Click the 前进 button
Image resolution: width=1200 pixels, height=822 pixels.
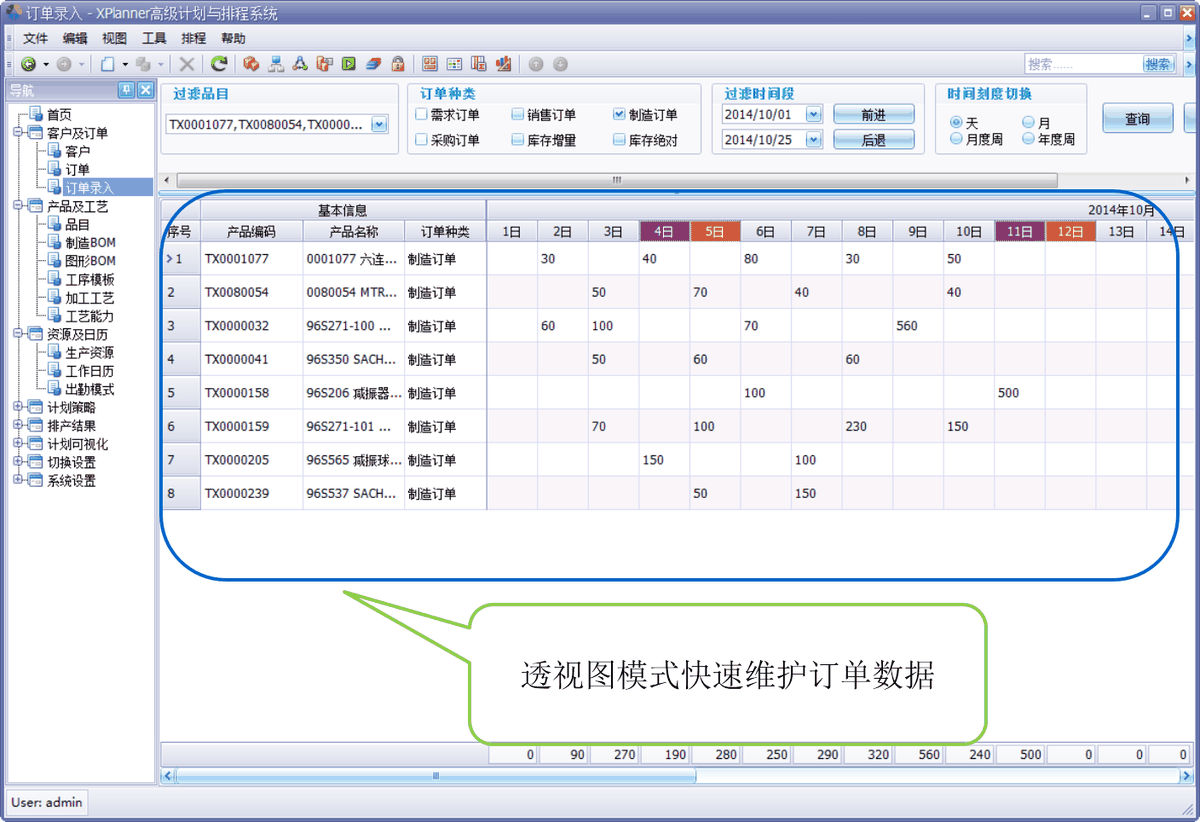pyautogui.click(x=874, y=114)
